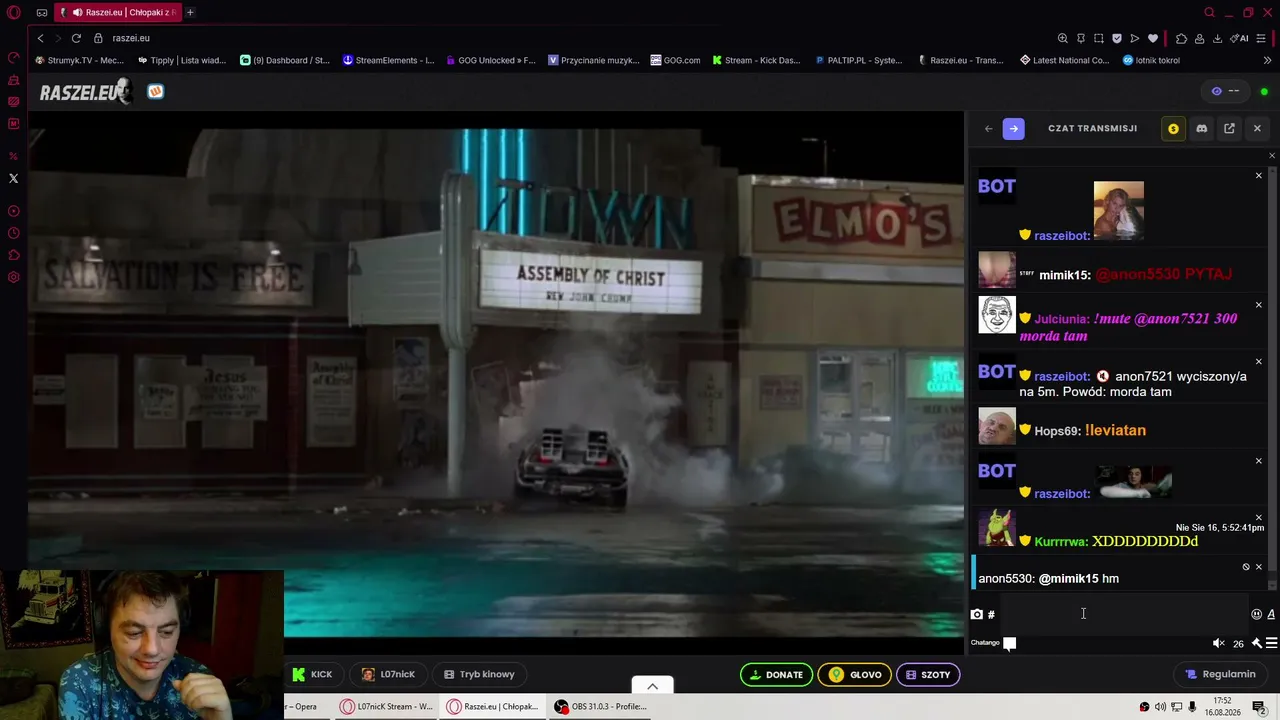
Task: Collapse chat with the left arrow
Action: 989,129
